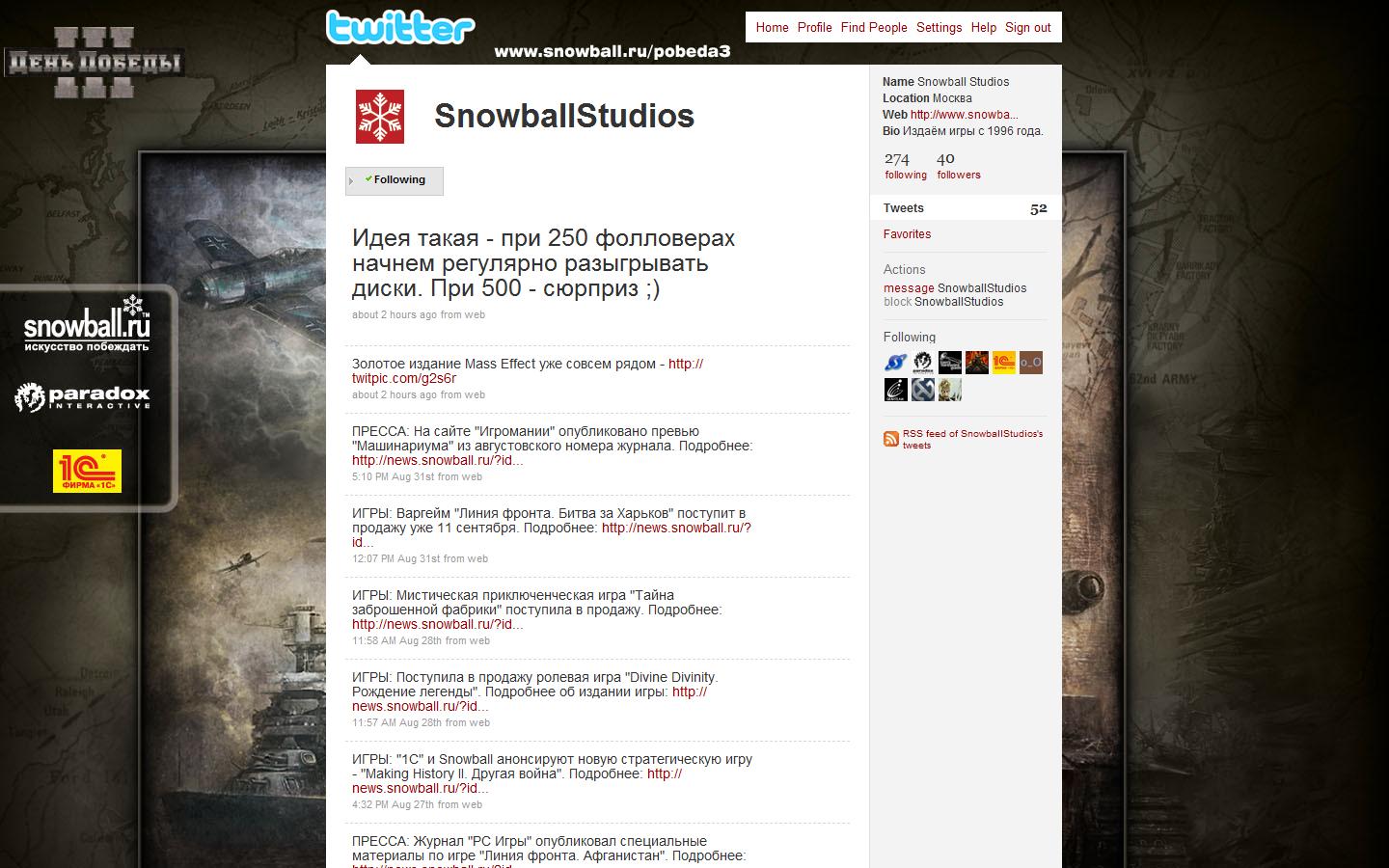1389x868 pixels.
Task: Open the blue planet avatar in Following
Action: click(x=896, y=363)
